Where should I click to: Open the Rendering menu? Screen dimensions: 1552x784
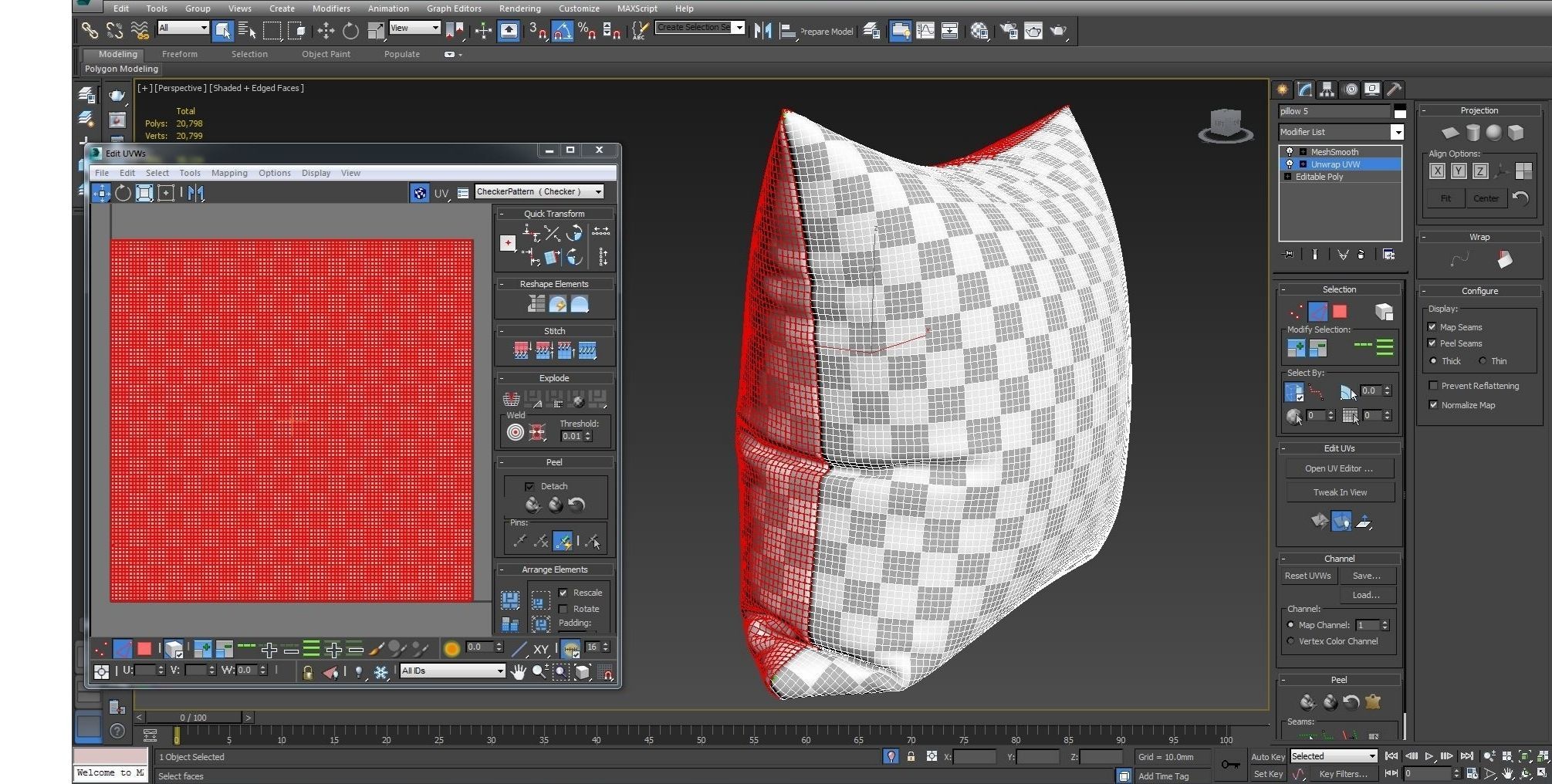(x=519, y=8)
